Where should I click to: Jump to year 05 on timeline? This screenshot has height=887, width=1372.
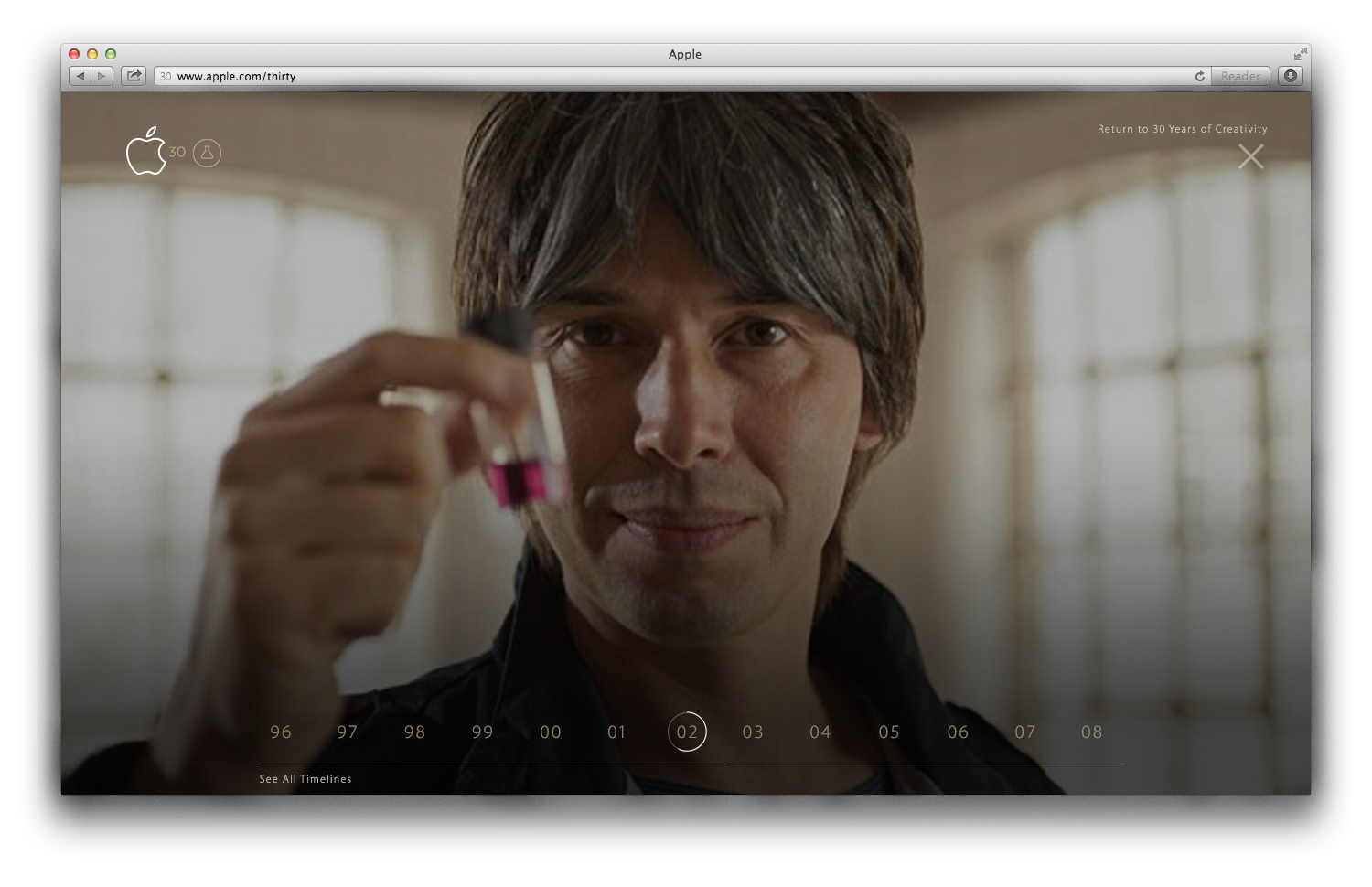coord(889,732)
